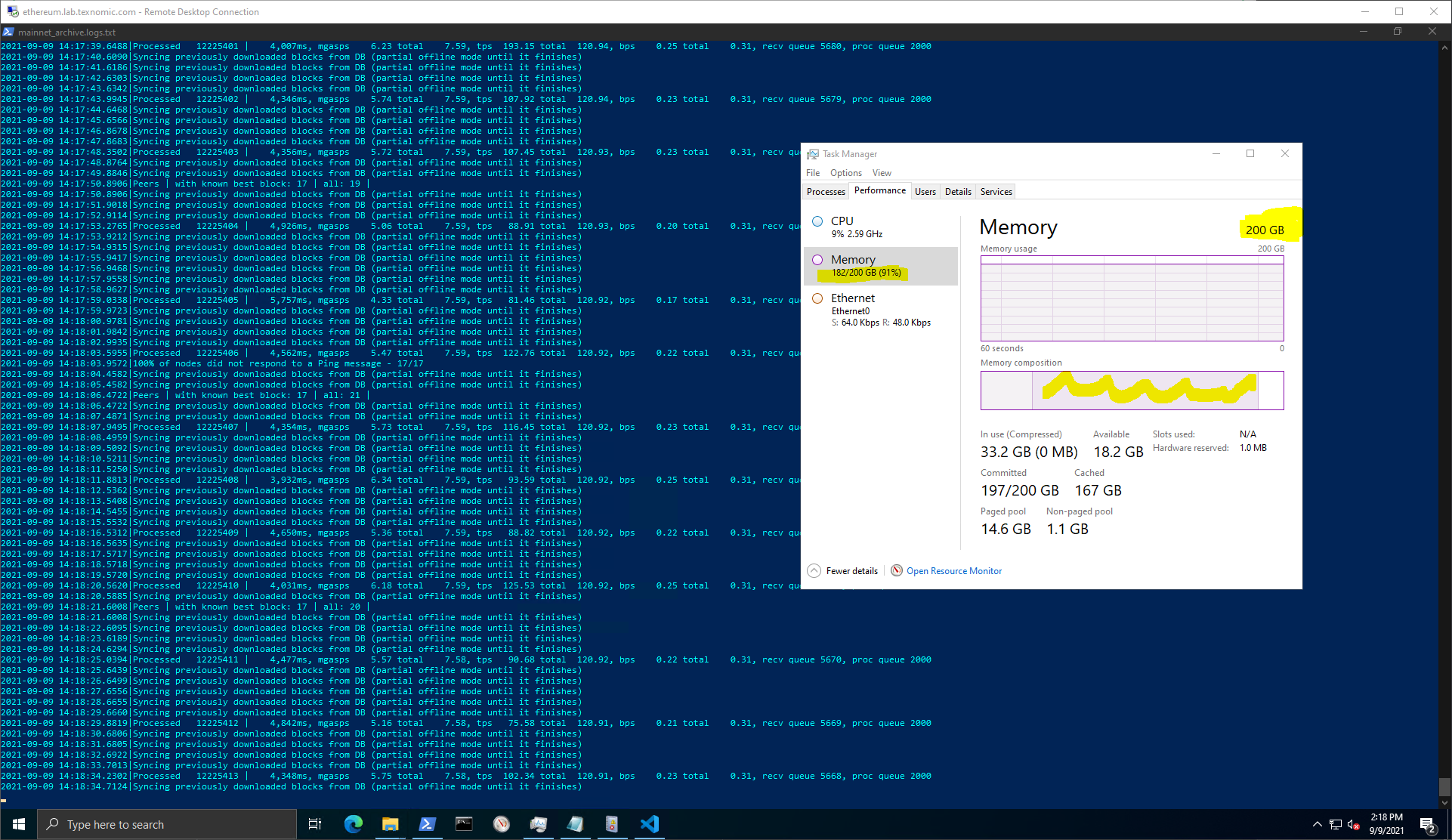Open the clock and date flyout

1386,824
